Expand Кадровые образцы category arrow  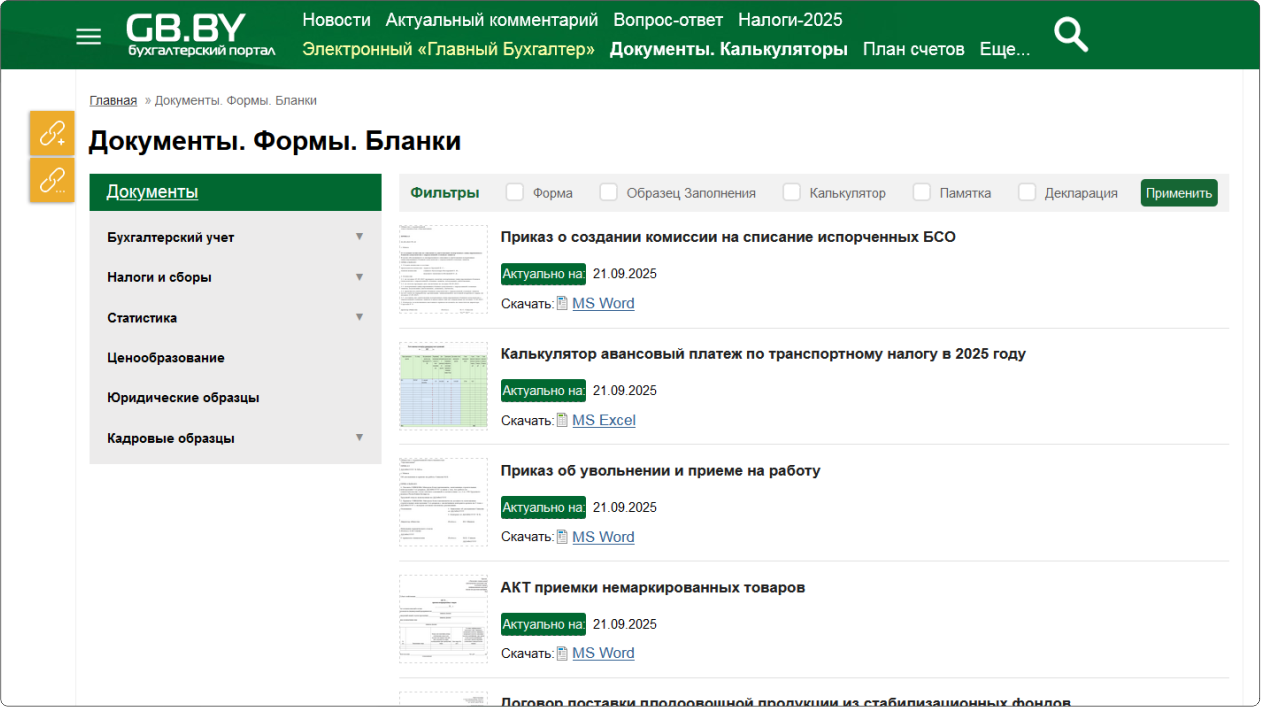[x=359, y=438]
